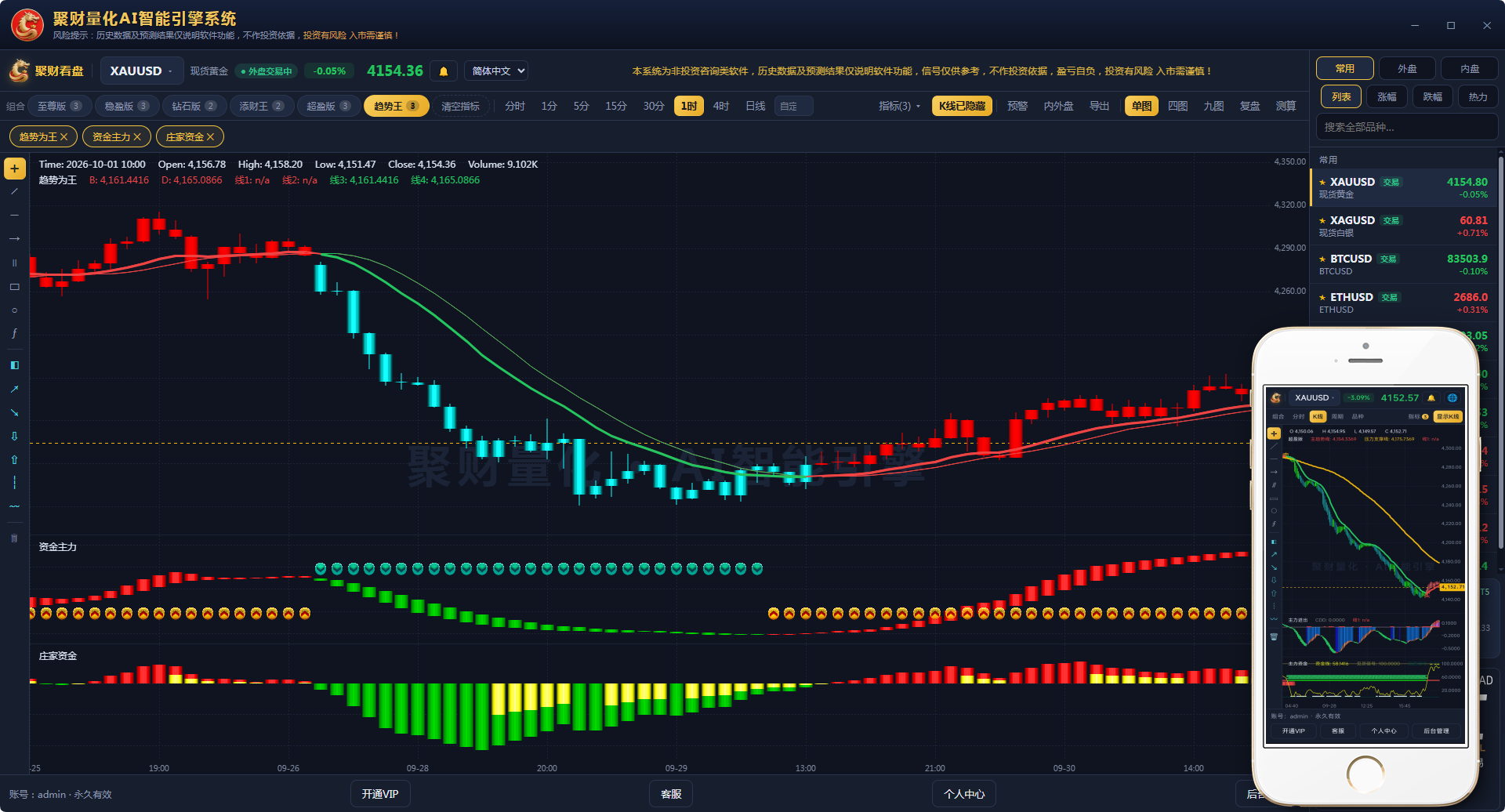Expand the 指标(3) indicators dropdown
1505x812 pixels.
tap(899, 106)
